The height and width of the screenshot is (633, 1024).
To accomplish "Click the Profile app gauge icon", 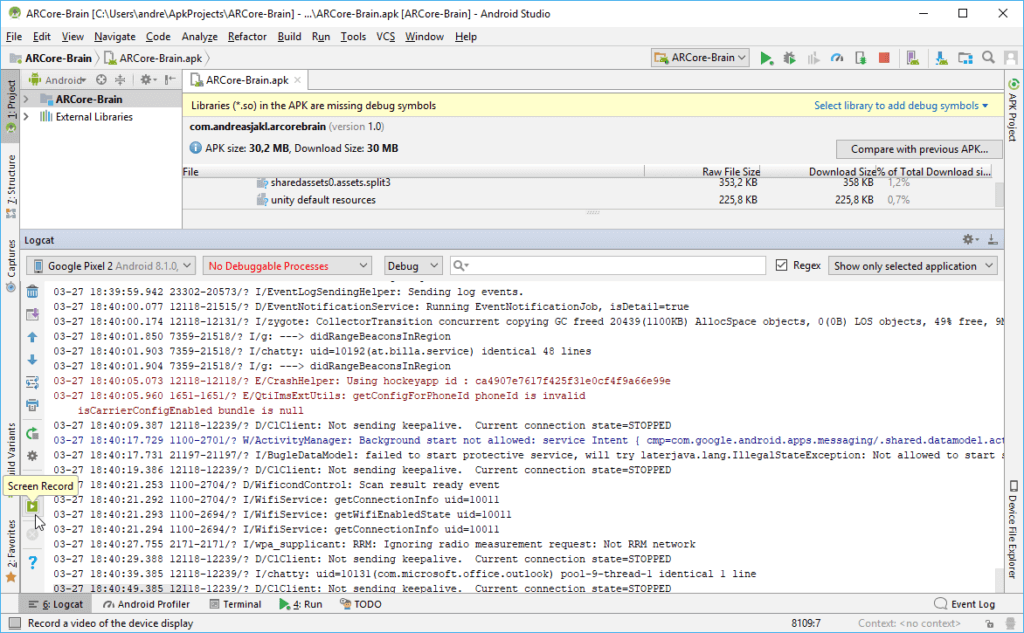I will click(x=837, y=58).
